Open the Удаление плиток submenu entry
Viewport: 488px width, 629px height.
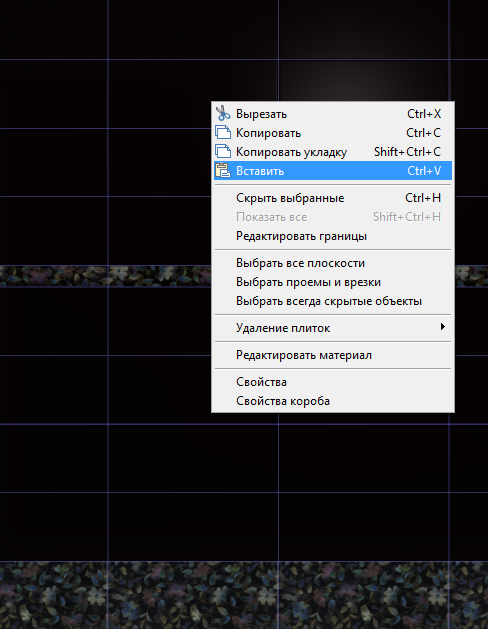point(333,328)
